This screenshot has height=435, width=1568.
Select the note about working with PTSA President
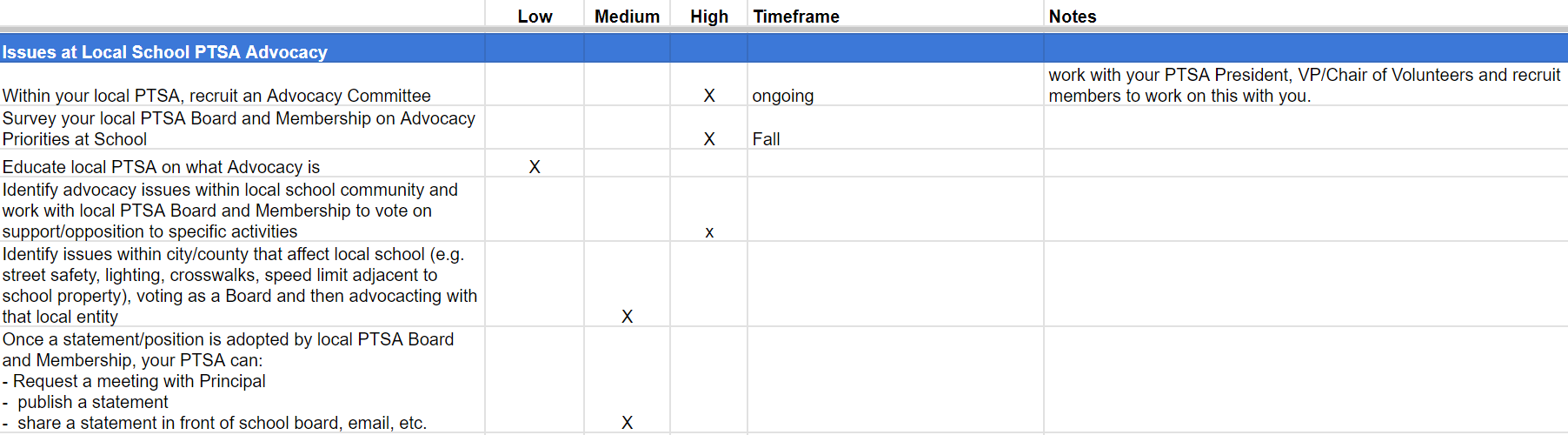[1304, 85]
